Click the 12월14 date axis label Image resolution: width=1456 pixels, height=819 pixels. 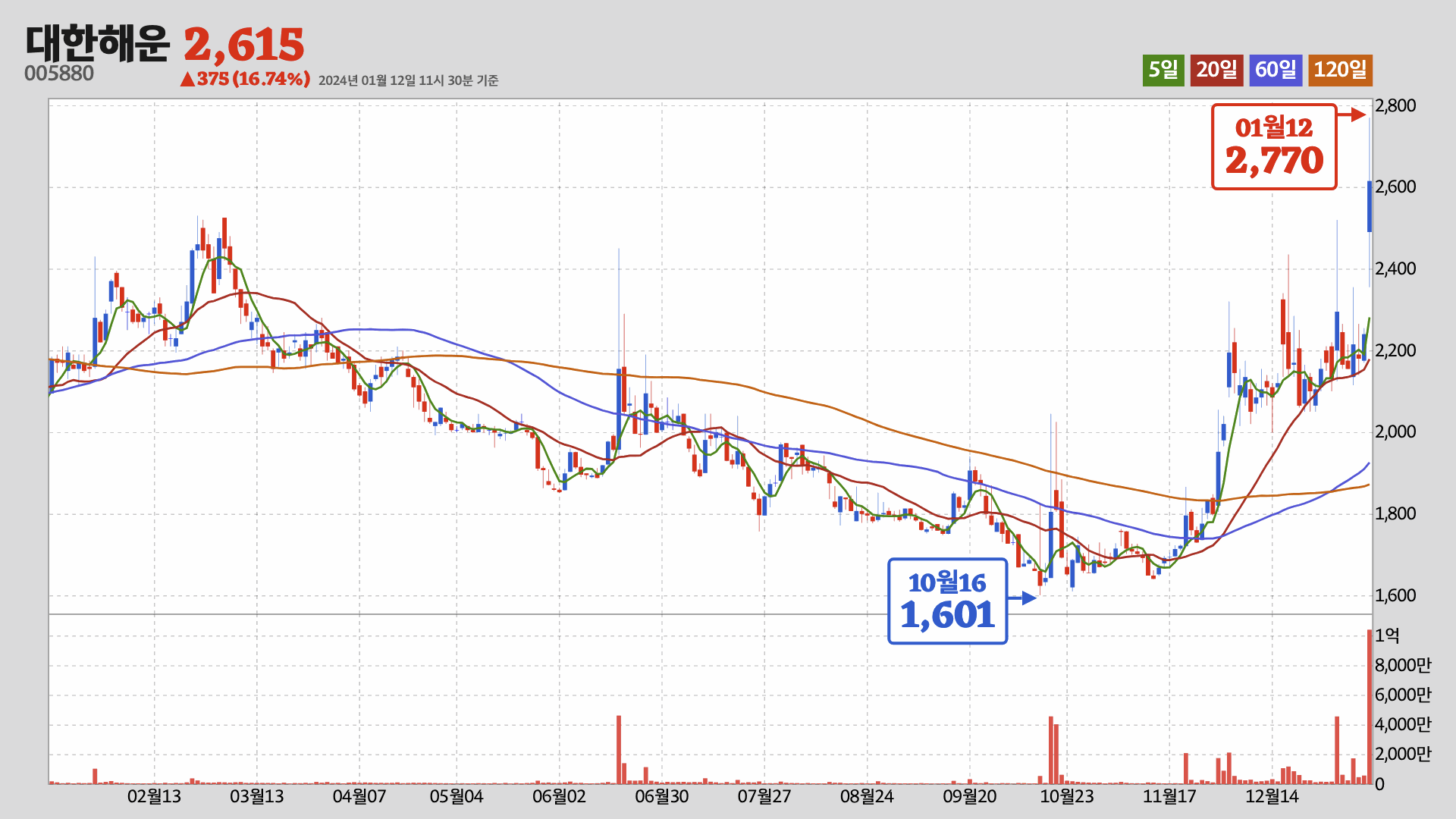click(x=1272, y=797)
